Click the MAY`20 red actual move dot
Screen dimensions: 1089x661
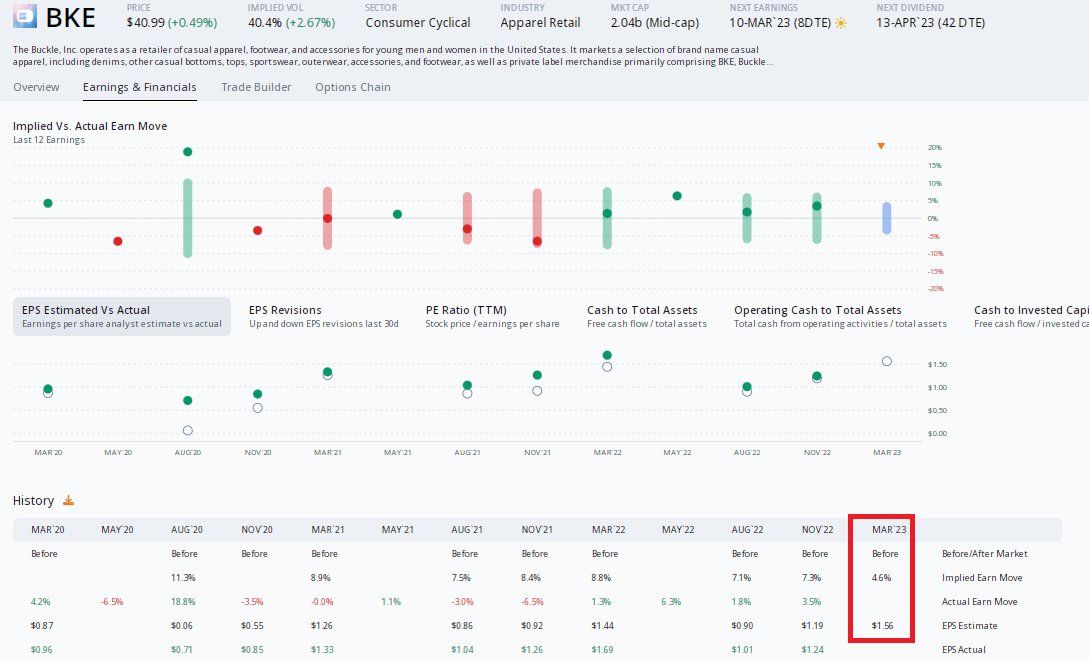point(118,241)
